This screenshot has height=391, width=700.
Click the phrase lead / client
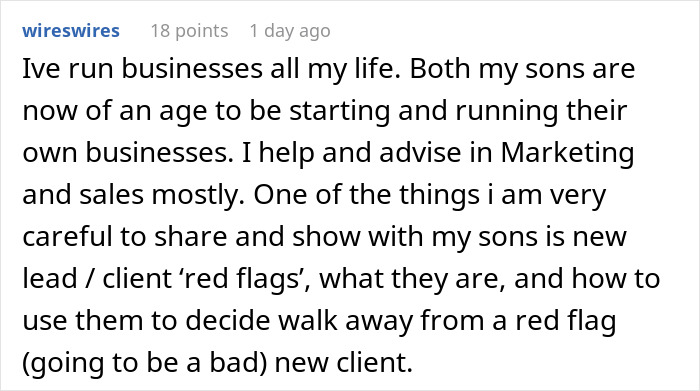pyautogui.click(x=97, y=279)
